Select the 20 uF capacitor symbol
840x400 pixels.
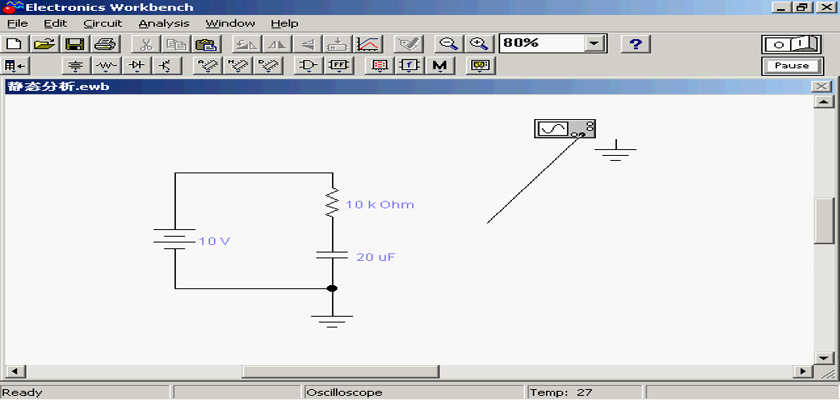pos(332,255)
